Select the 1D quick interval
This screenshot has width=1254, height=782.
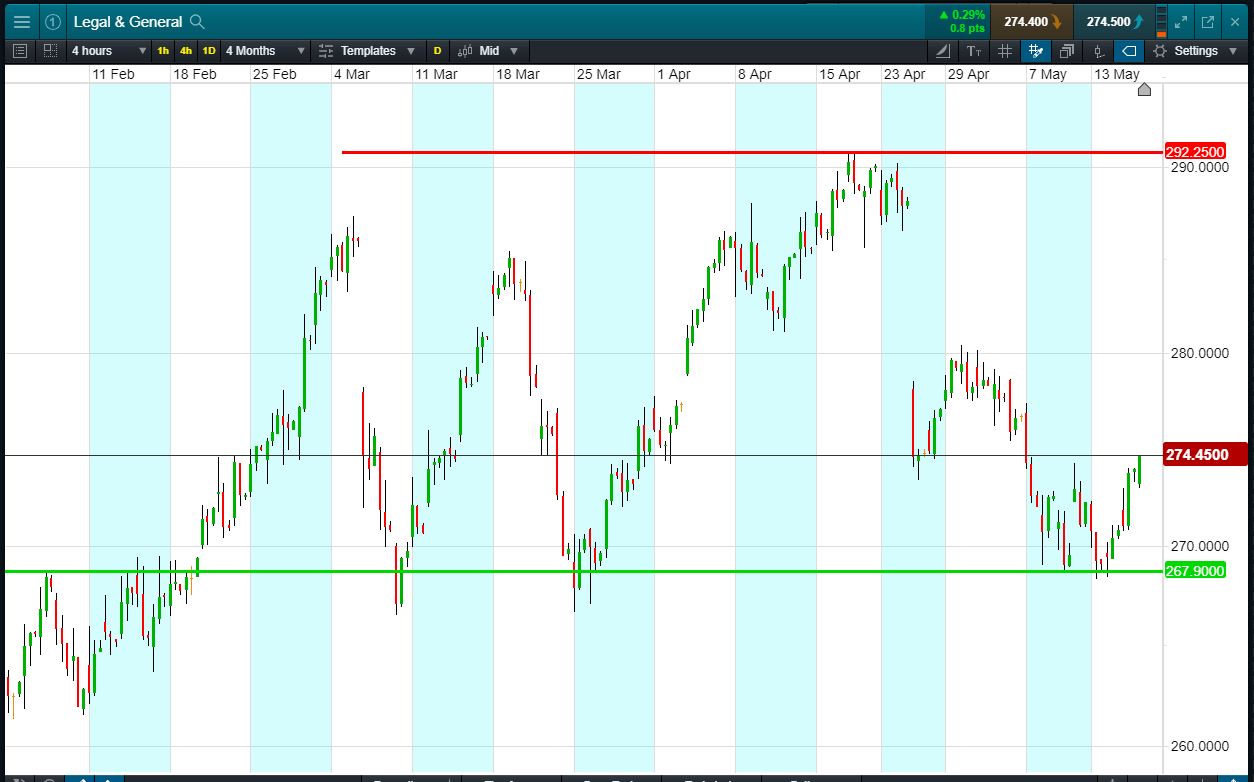(x=209, y=50)
